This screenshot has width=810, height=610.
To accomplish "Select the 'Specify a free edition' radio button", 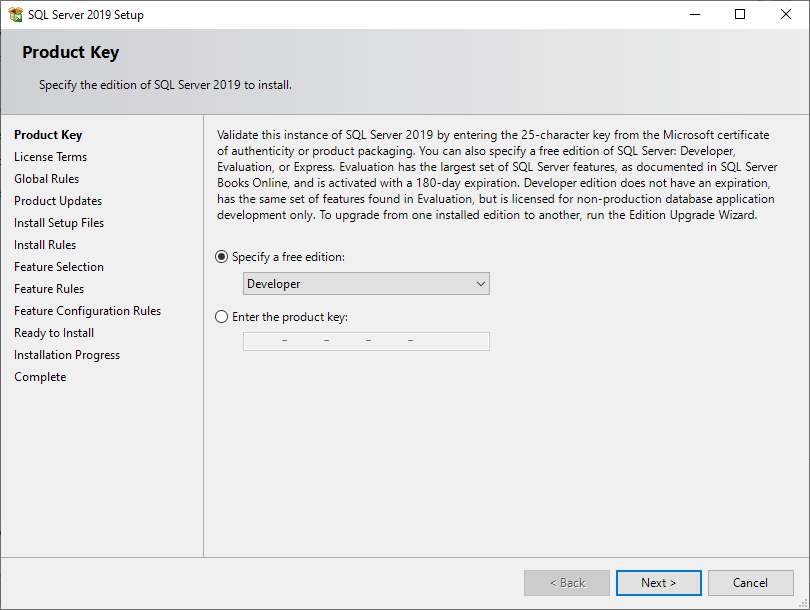I will tap(222, 257).
